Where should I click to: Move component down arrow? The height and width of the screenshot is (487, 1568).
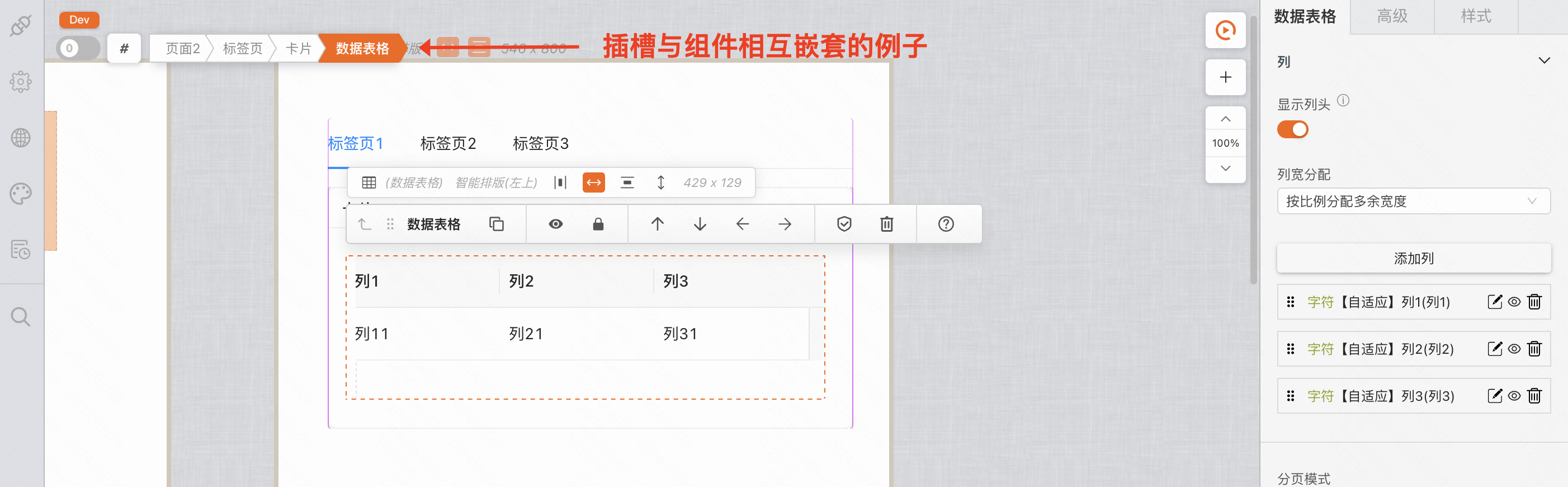point(700,224)
